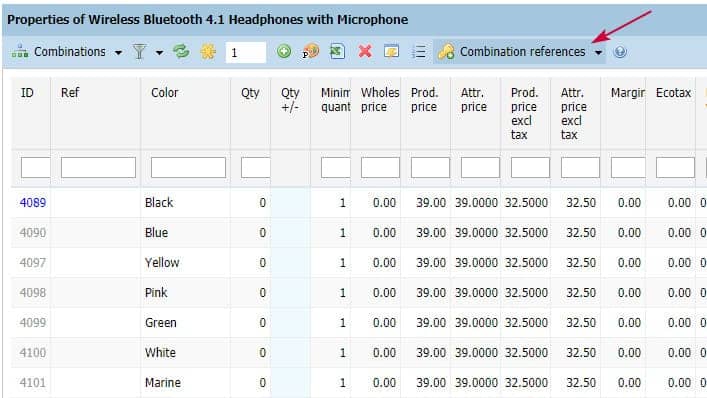Click Attr. price 39.0000 in Pink row

[476, 293]
